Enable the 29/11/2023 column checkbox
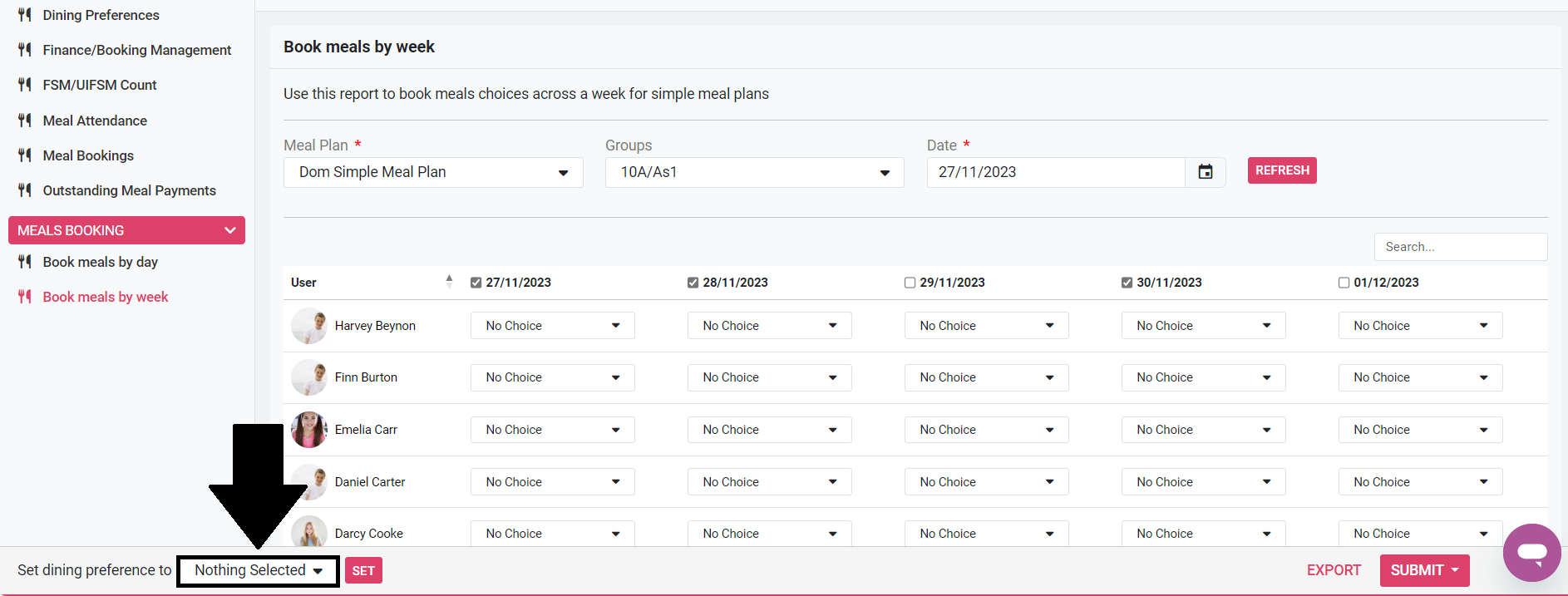 [910, 283]
